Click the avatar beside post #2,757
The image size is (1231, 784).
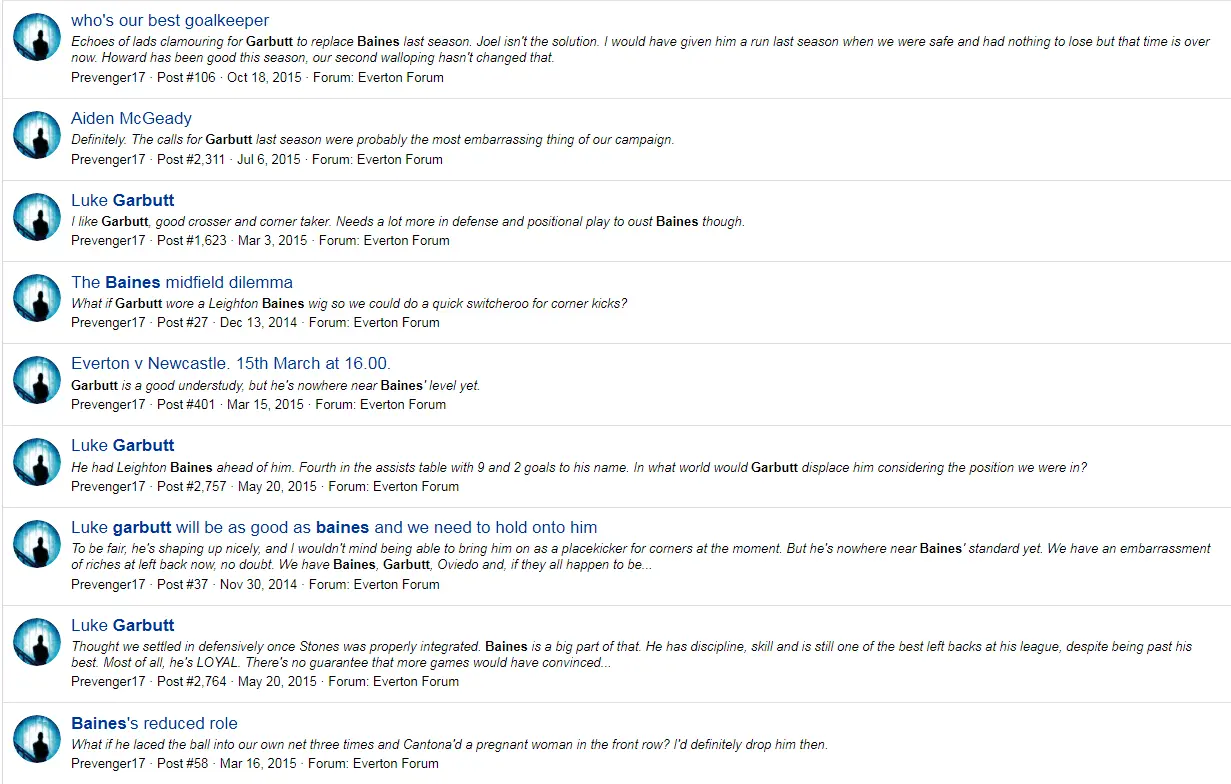[37, 462]
